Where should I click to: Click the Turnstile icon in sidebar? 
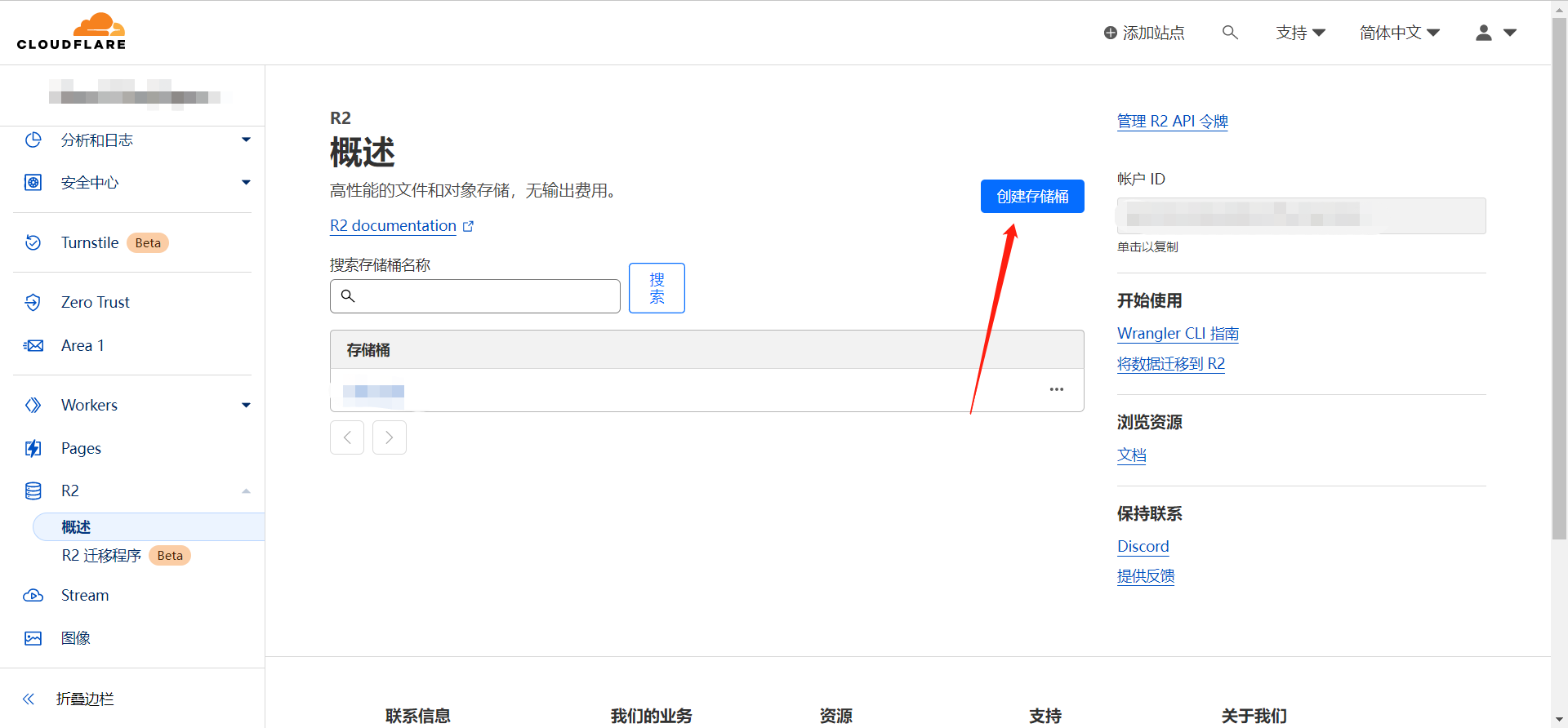[33, 243]
